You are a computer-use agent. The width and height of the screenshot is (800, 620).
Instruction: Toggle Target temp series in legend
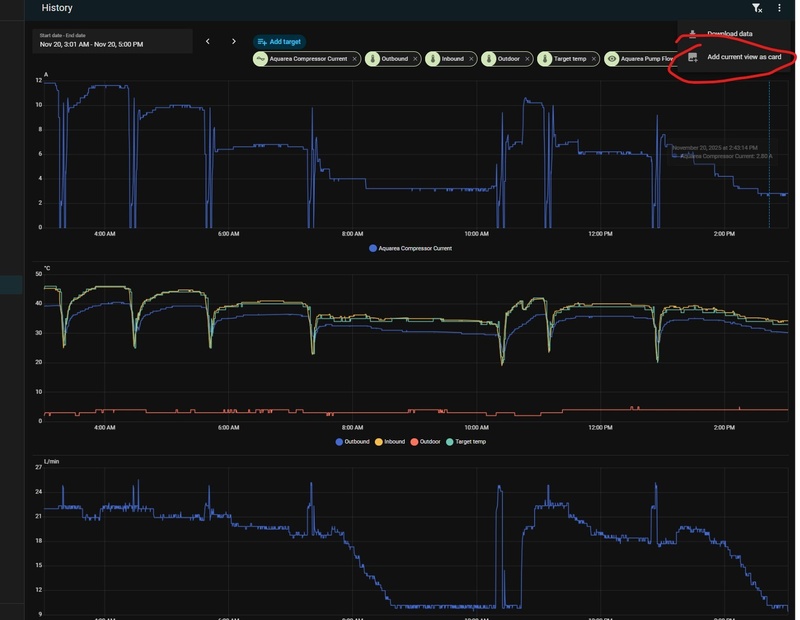pyautogui.click(x=466, y=442)
